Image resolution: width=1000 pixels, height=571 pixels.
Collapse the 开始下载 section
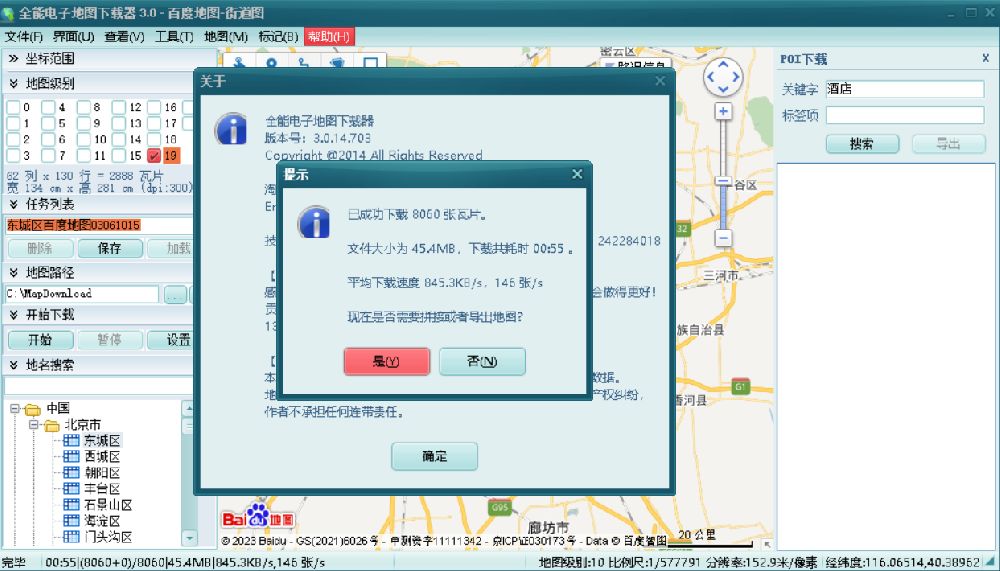coord(13,315)
